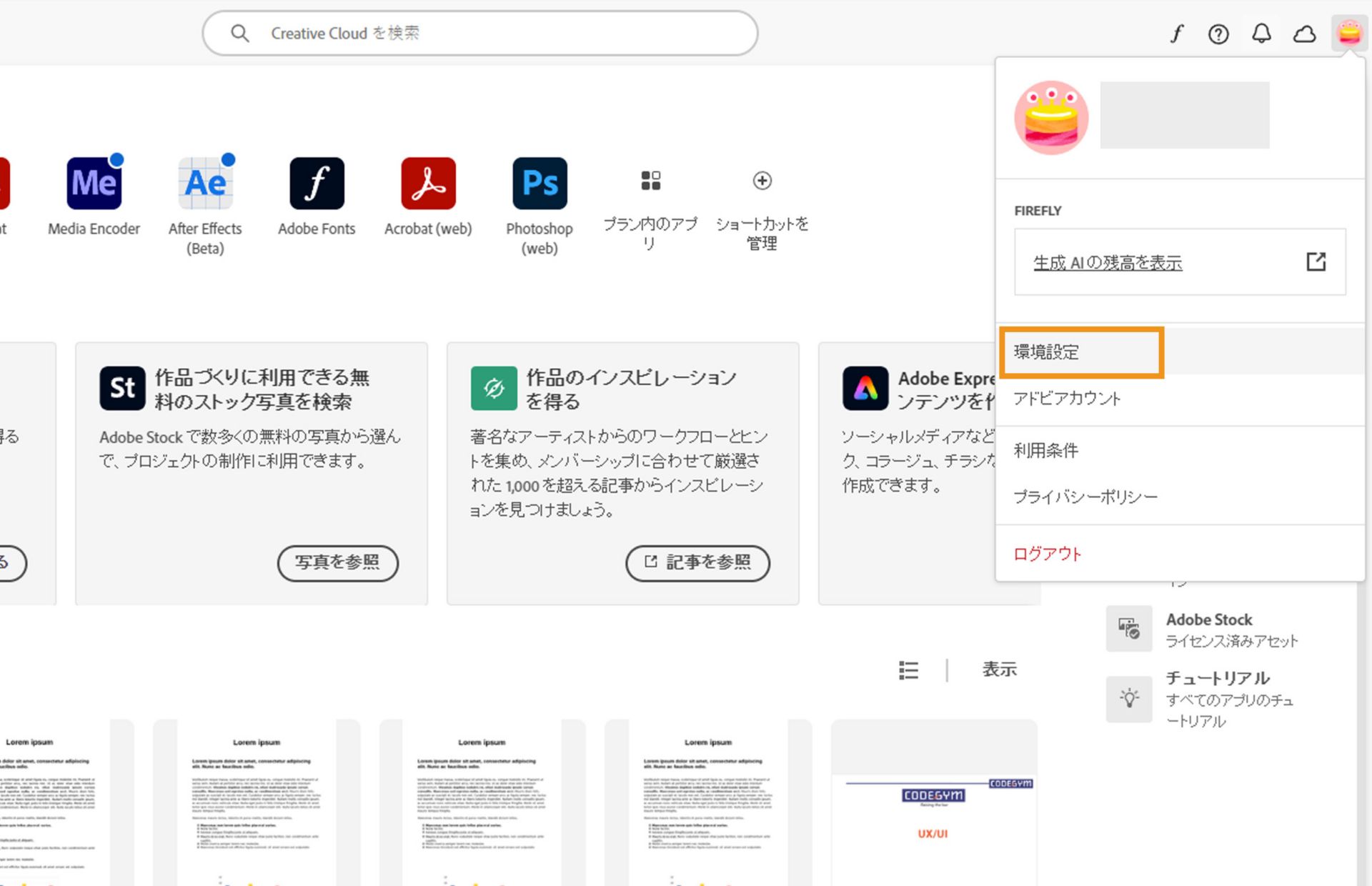Image resolution: width=1372 pixels, height=886 pixels.
Task: Open Acrobat (web) icon
Action: click(x=428, y=184)
